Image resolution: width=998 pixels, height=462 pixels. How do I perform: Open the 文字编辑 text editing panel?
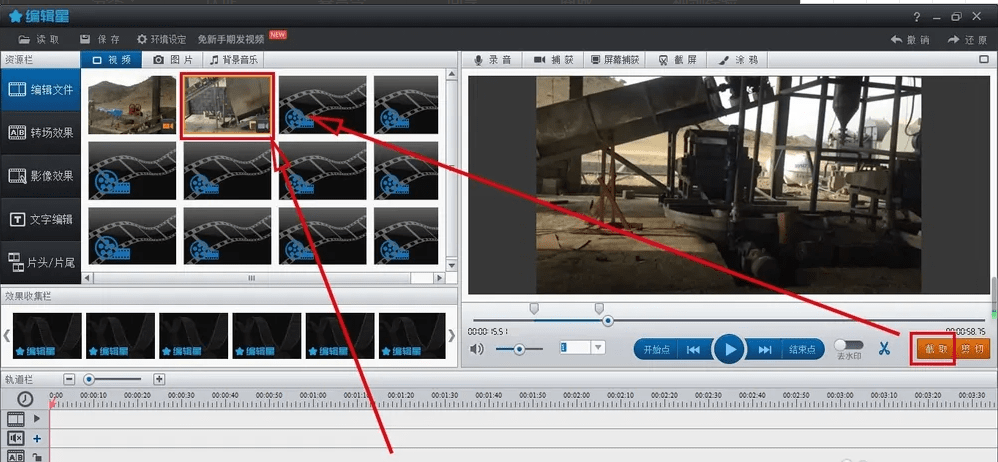point(40,219)
